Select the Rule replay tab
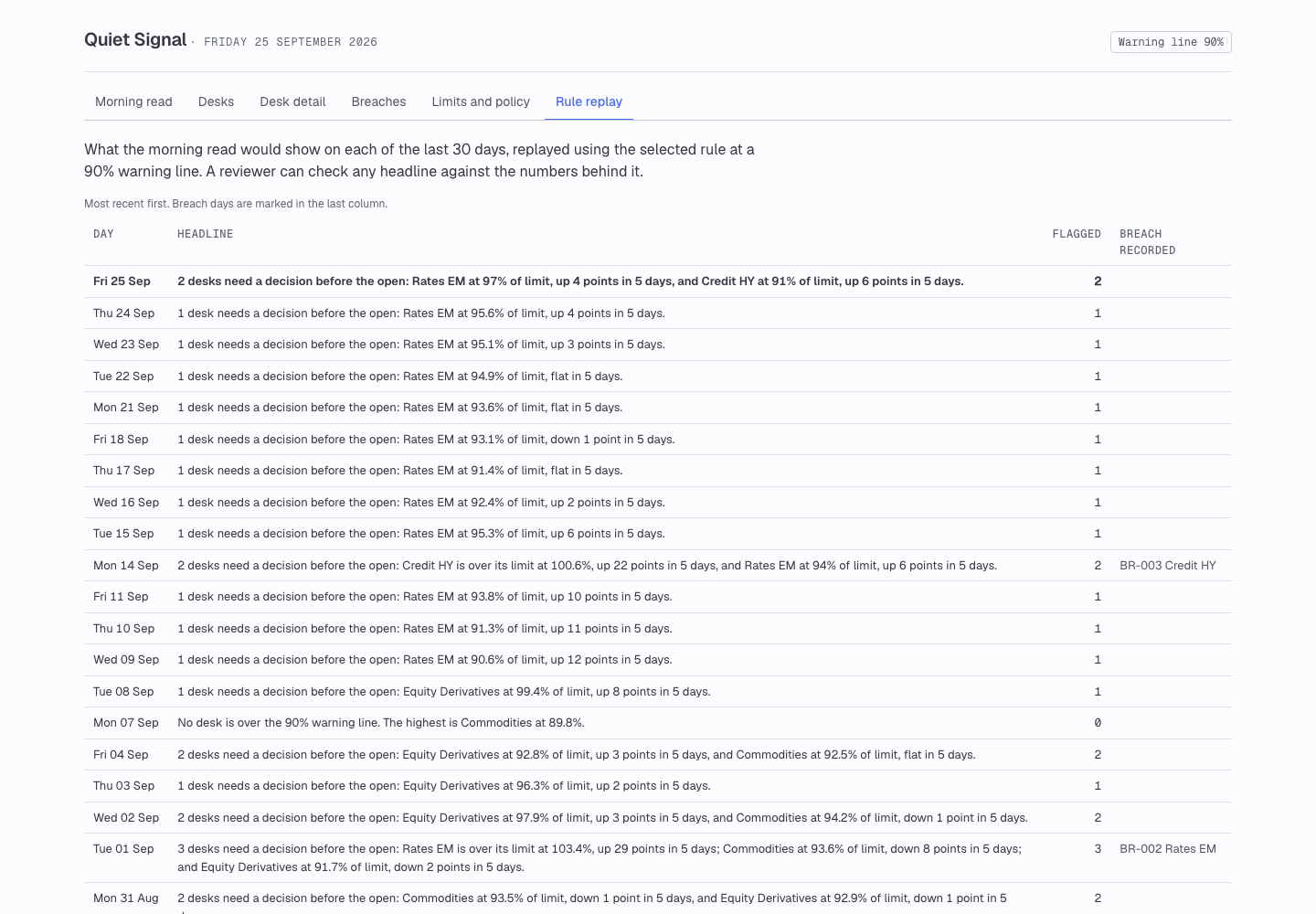This screenshot has width=1316, height=914. (x=589, y=101)
